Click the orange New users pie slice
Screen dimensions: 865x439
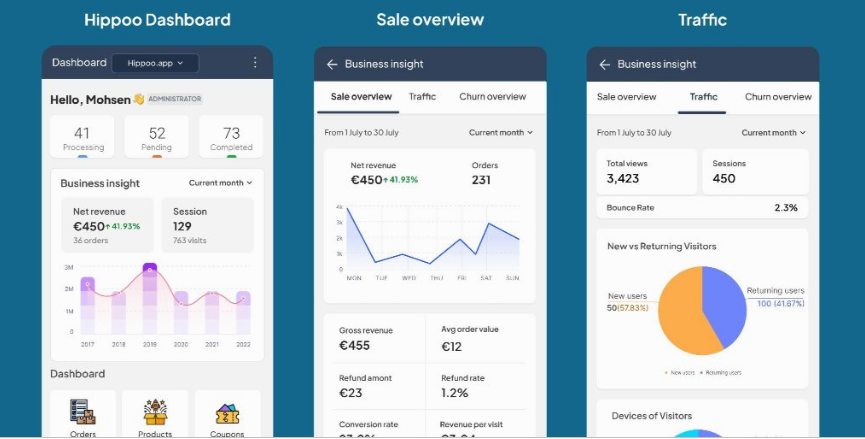681,312
